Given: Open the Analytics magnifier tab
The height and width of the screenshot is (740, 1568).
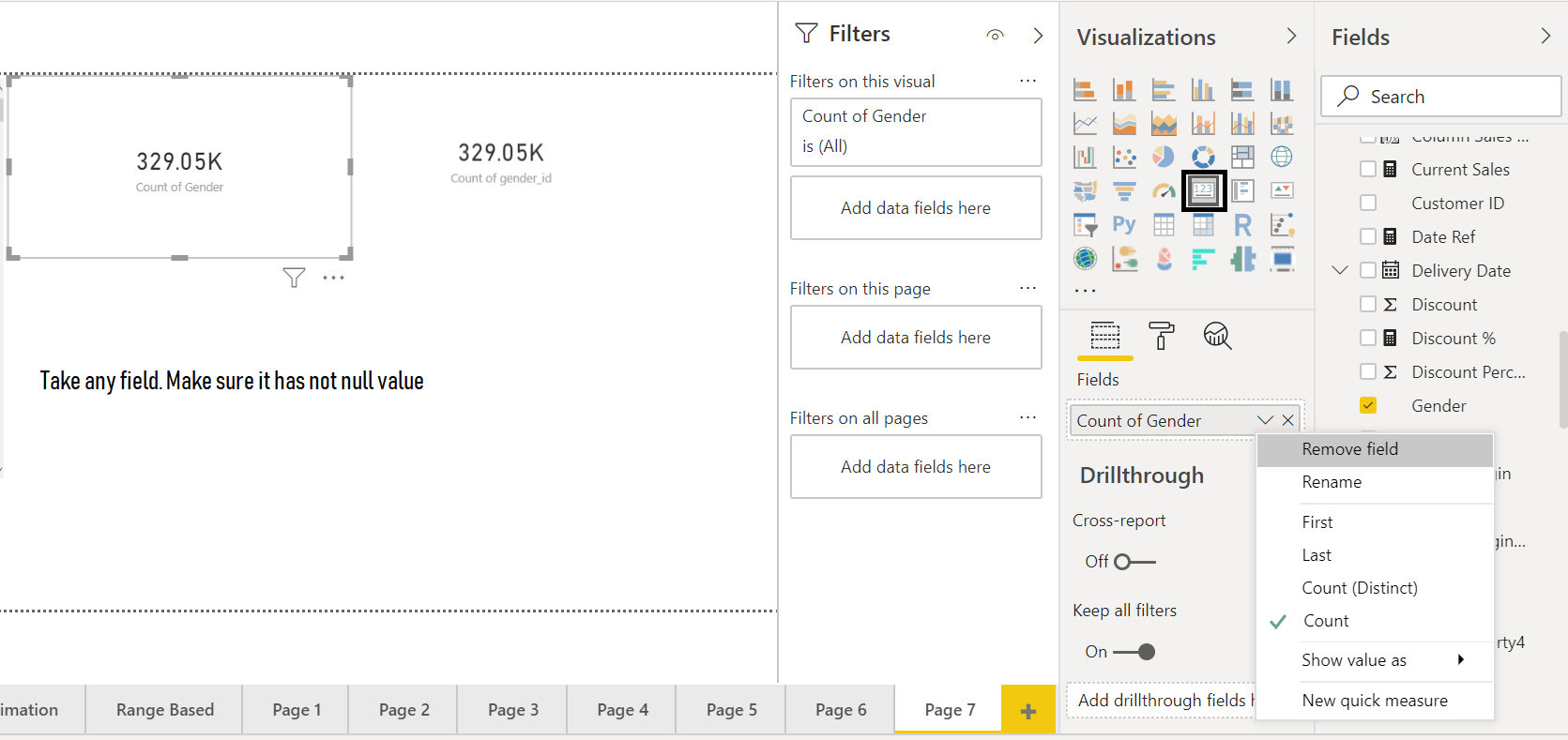Looking at the screenshot, I should [x=1217, y=335].
